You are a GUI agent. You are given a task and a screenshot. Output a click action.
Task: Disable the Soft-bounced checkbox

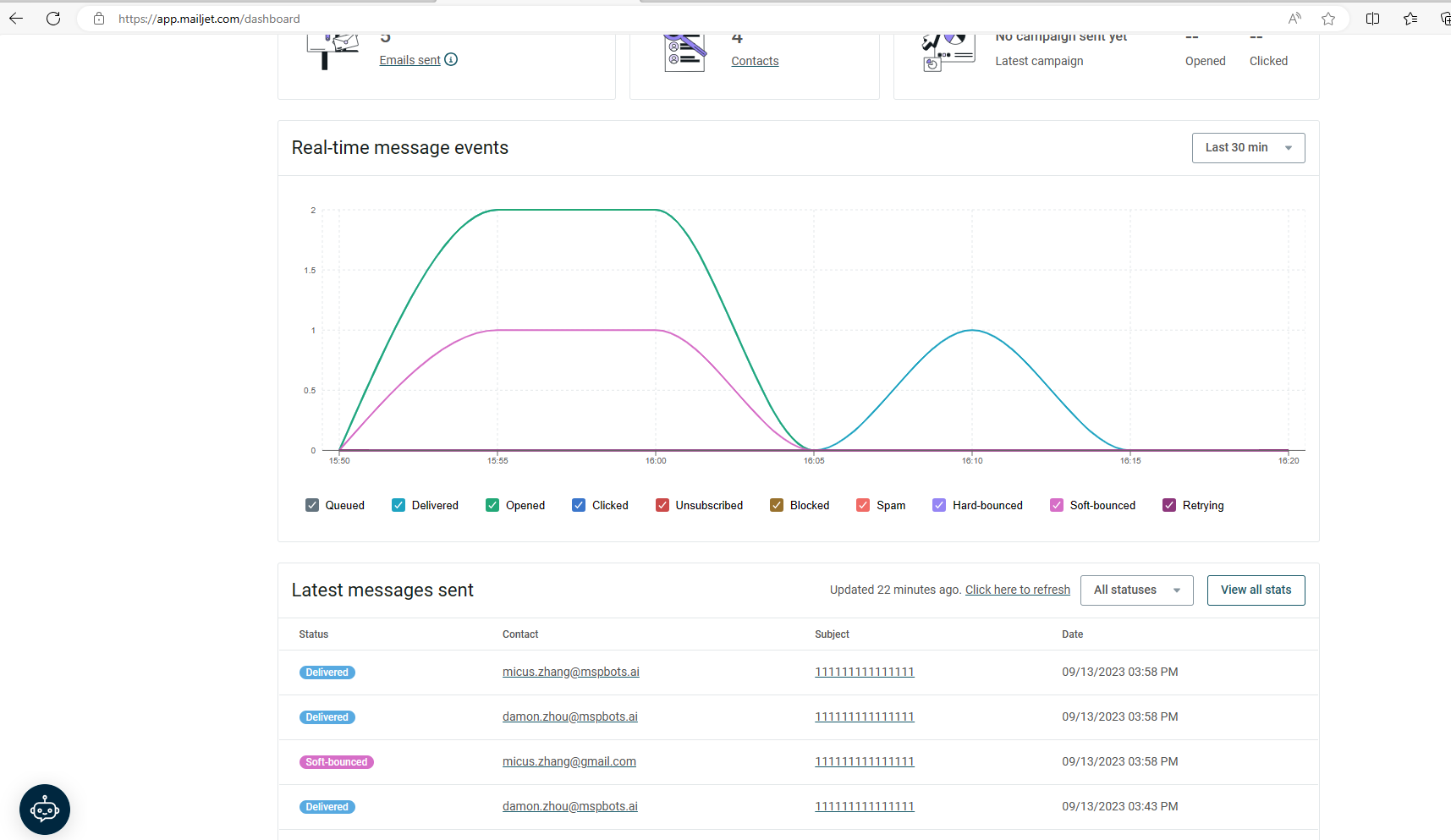coord(1057,505)
